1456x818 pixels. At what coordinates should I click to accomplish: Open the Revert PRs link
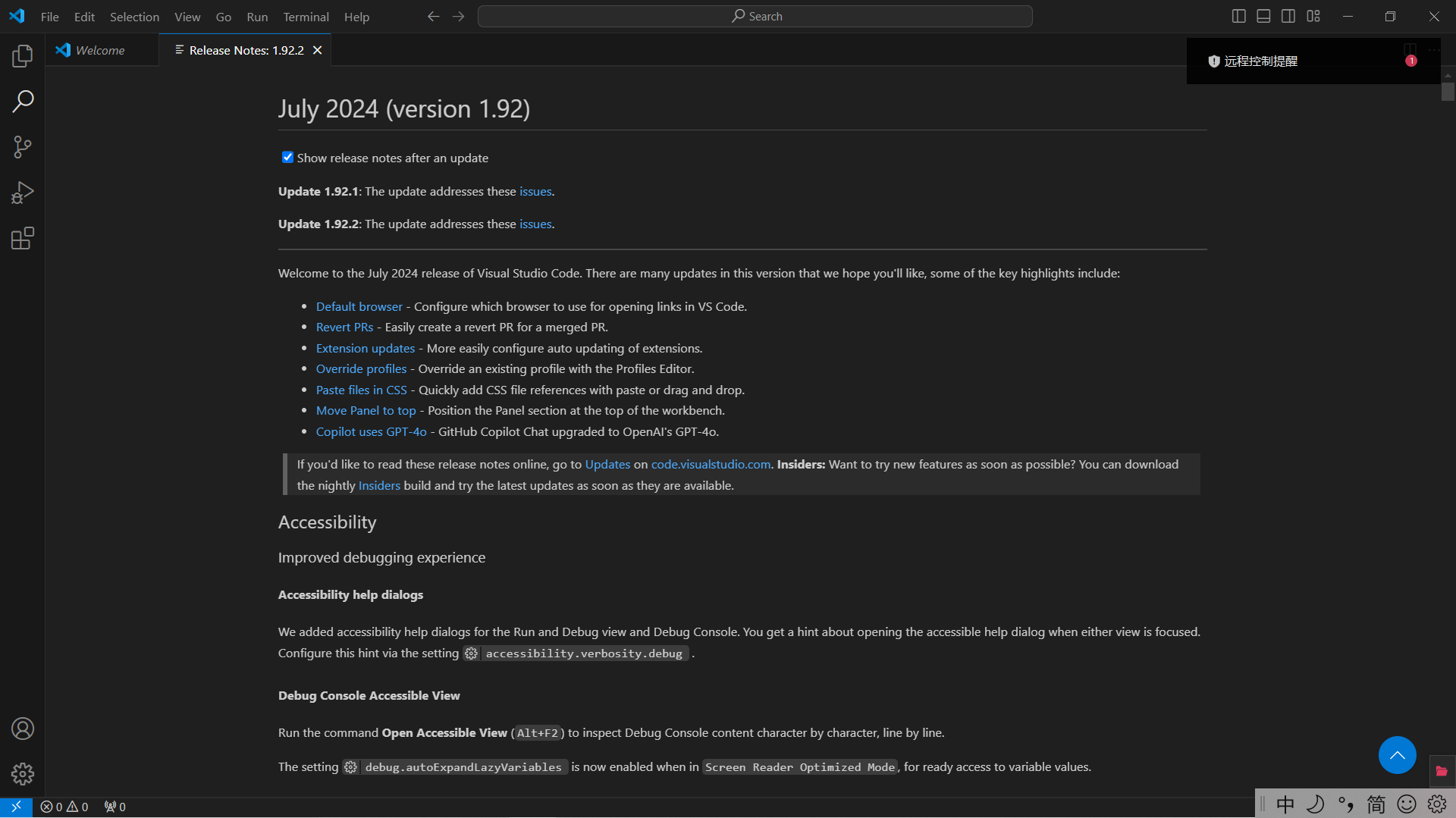coord(345,327)
